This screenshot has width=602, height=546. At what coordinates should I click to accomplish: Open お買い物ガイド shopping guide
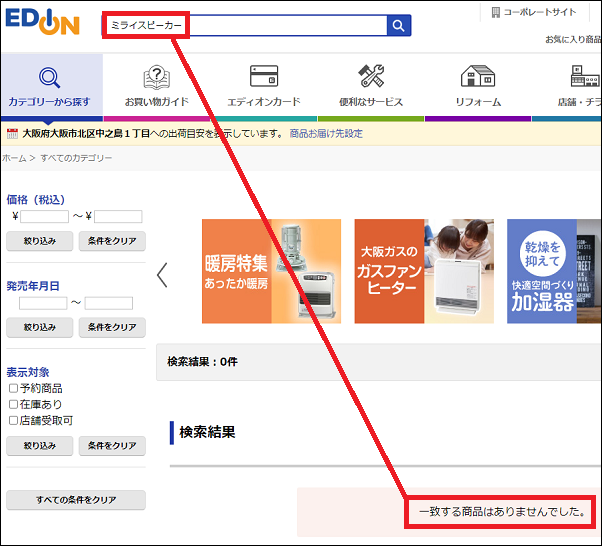[157, 87]
